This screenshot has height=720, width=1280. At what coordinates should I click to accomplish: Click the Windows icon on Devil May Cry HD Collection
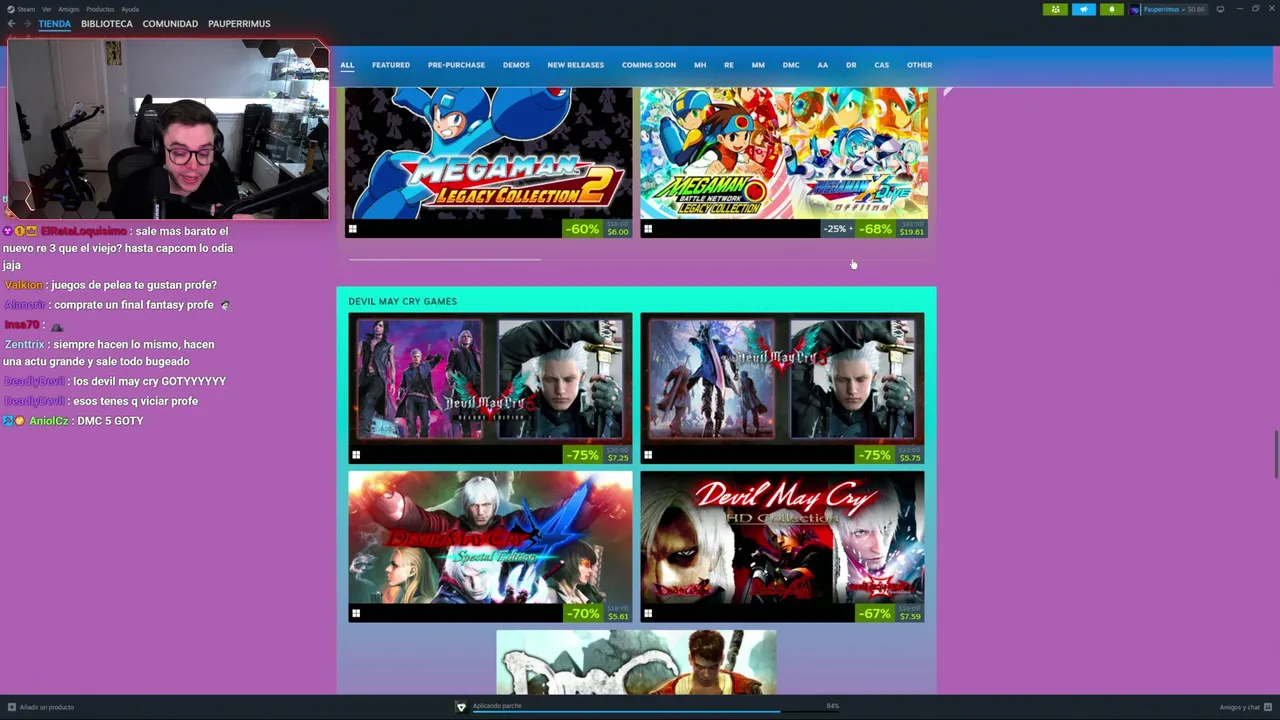click(x=648, y=614)
